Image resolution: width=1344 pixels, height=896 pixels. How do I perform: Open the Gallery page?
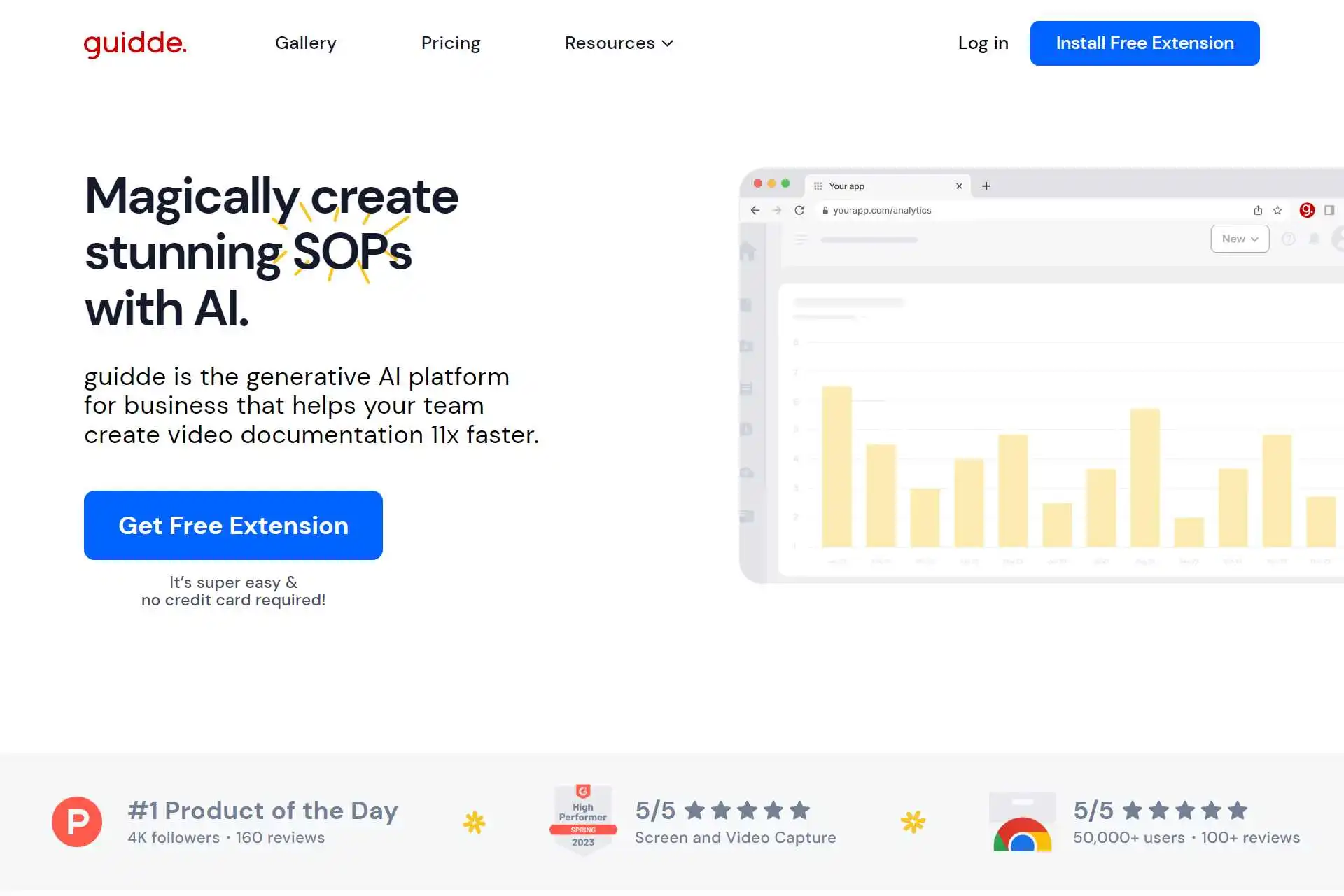(x=306, y=43)
